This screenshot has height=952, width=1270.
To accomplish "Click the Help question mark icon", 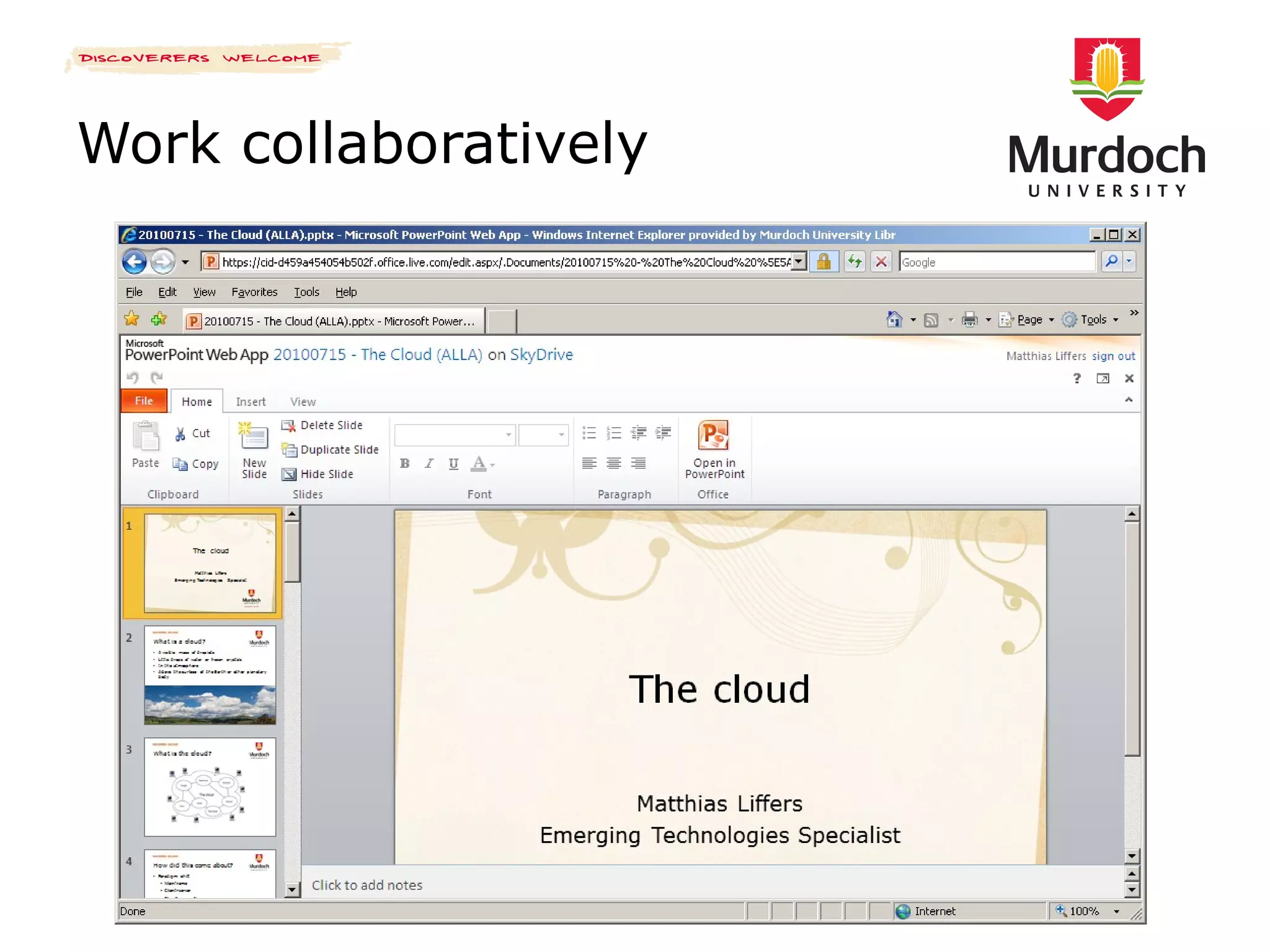I will click(x=1077, y=378).
